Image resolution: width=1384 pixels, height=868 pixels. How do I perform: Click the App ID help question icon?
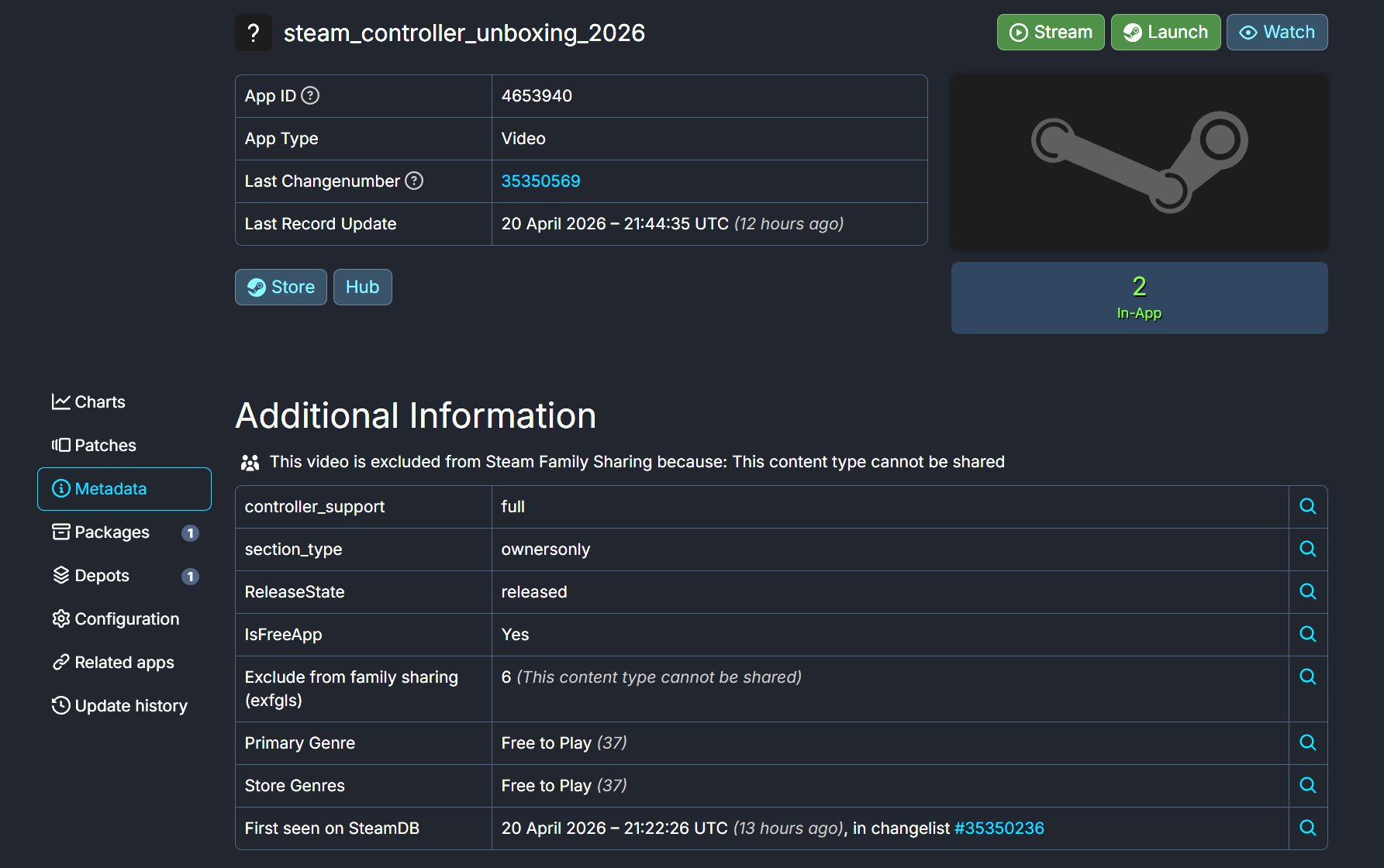(x=310, y=95)
